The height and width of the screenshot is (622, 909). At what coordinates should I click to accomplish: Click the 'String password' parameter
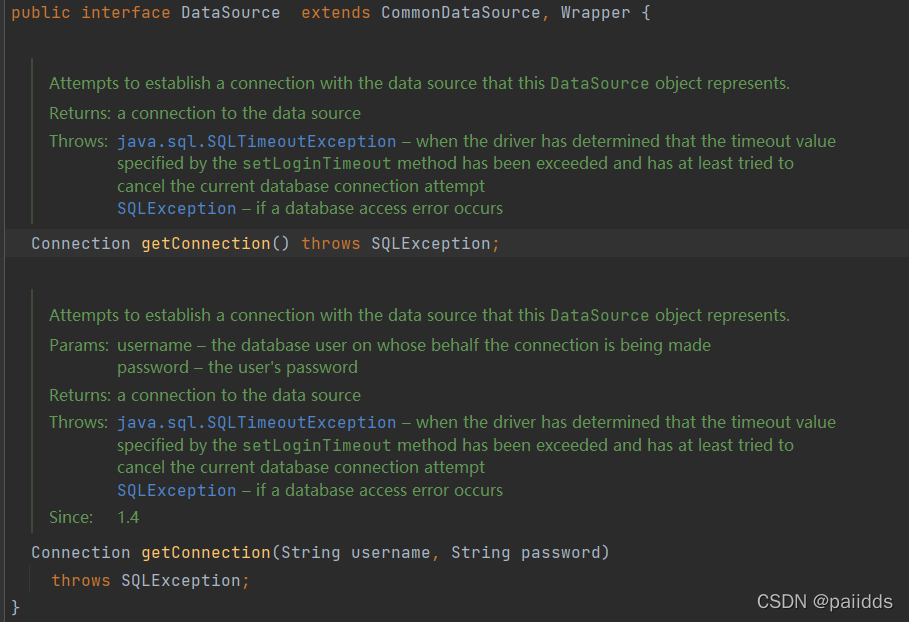click(x=525, y=552)
